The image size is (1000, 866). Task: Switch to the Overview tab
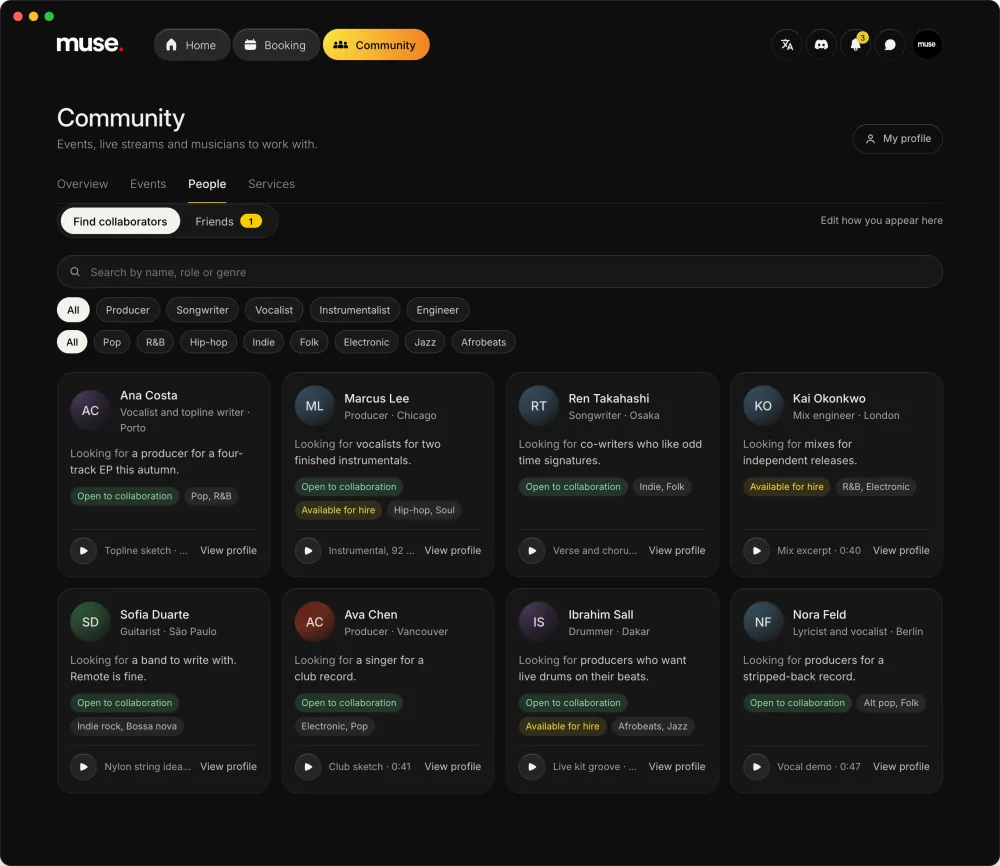click(82, 184)
